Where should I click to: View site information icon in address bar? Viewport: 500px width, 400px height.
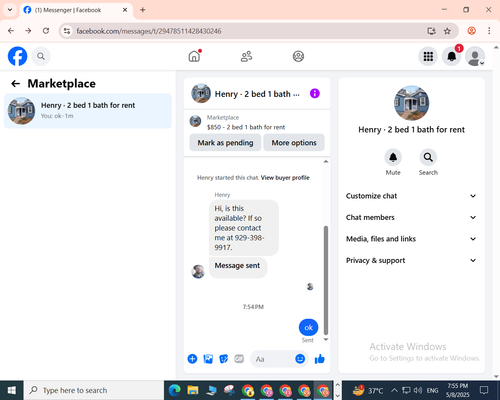[67, 31]
